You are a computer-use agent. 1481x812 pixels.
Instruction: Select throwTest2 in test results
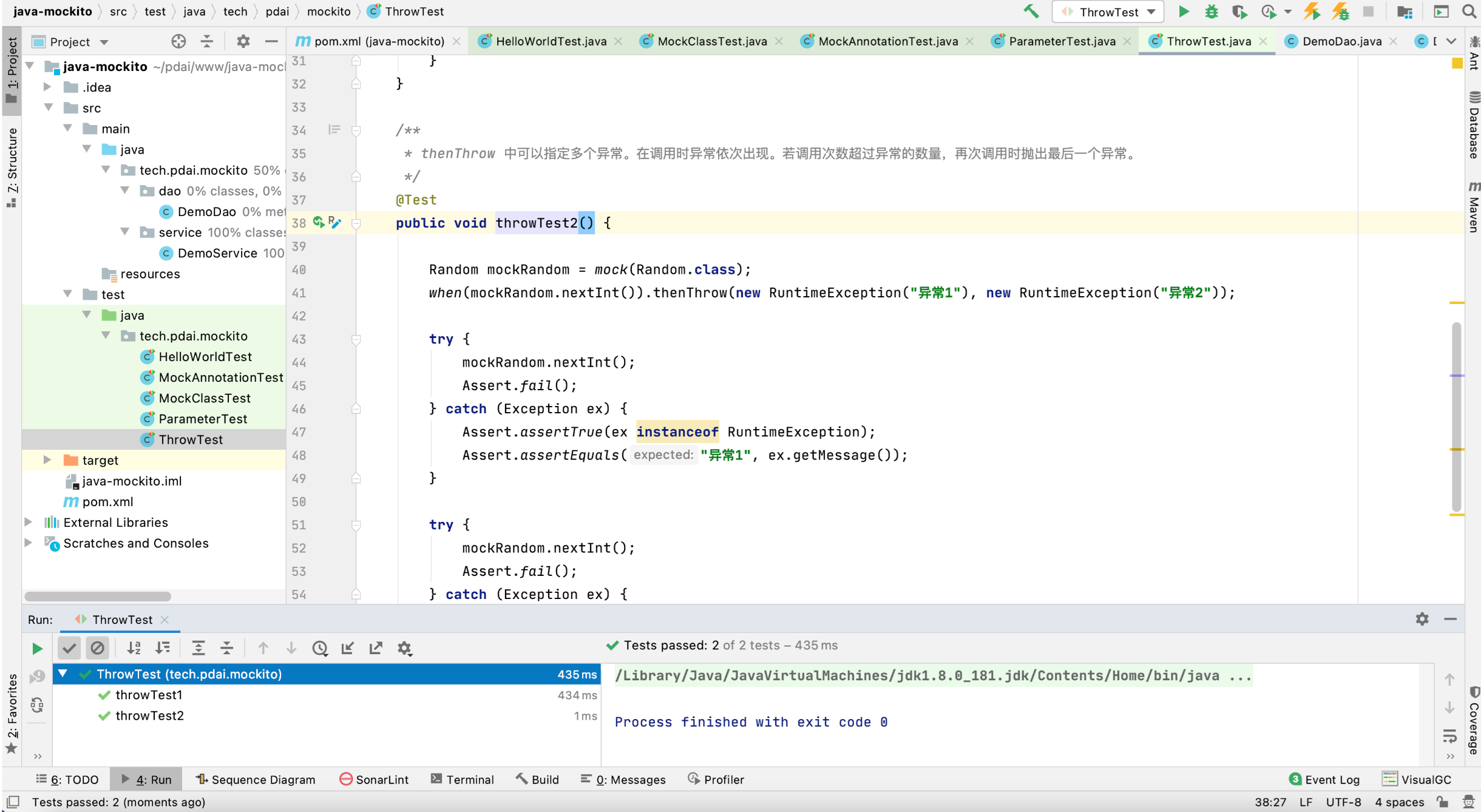pyautogui.click(x=149, y=716)
